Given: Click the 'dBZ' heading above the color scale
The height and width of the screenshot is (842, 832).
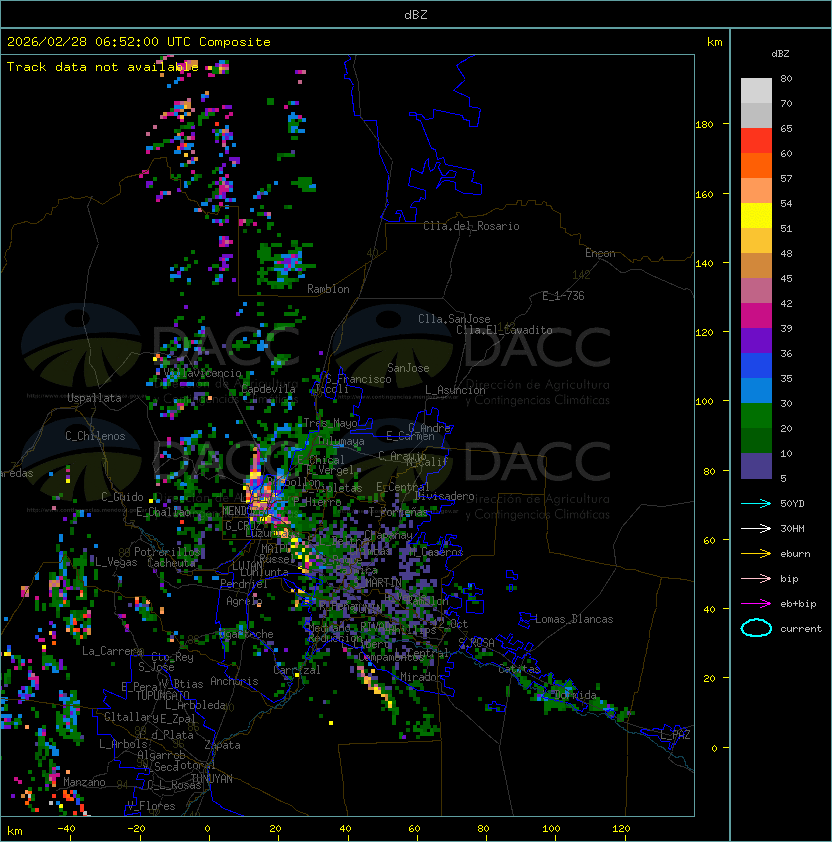Looking at the screenshot, I should point(780,54).
